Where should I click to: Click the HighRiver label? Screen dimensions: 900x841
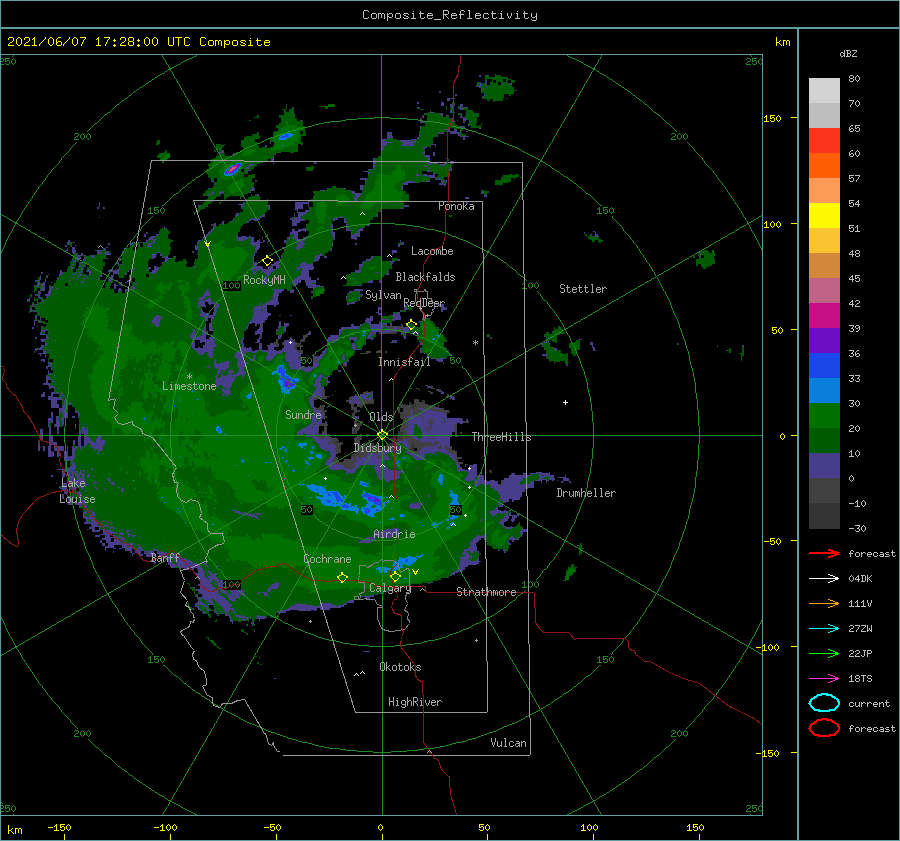(x=415, y=702)
